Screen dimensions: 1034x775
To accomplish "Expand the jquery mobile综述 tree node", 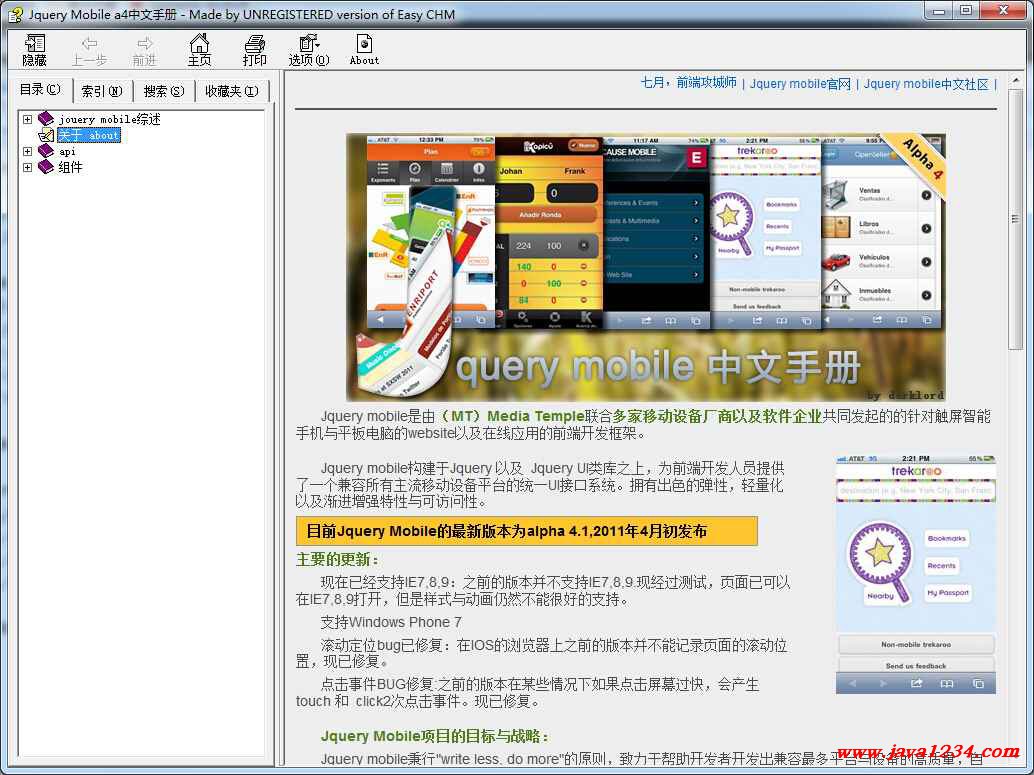I will click(x=28, y=119).
